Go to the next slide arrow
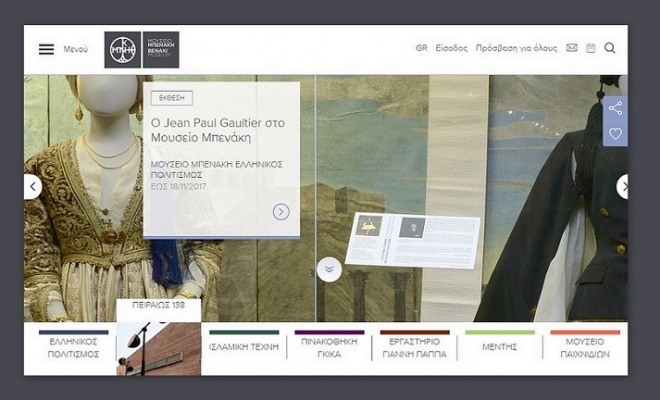The width and height of the screenshot is (660, 400). (623, 187)
